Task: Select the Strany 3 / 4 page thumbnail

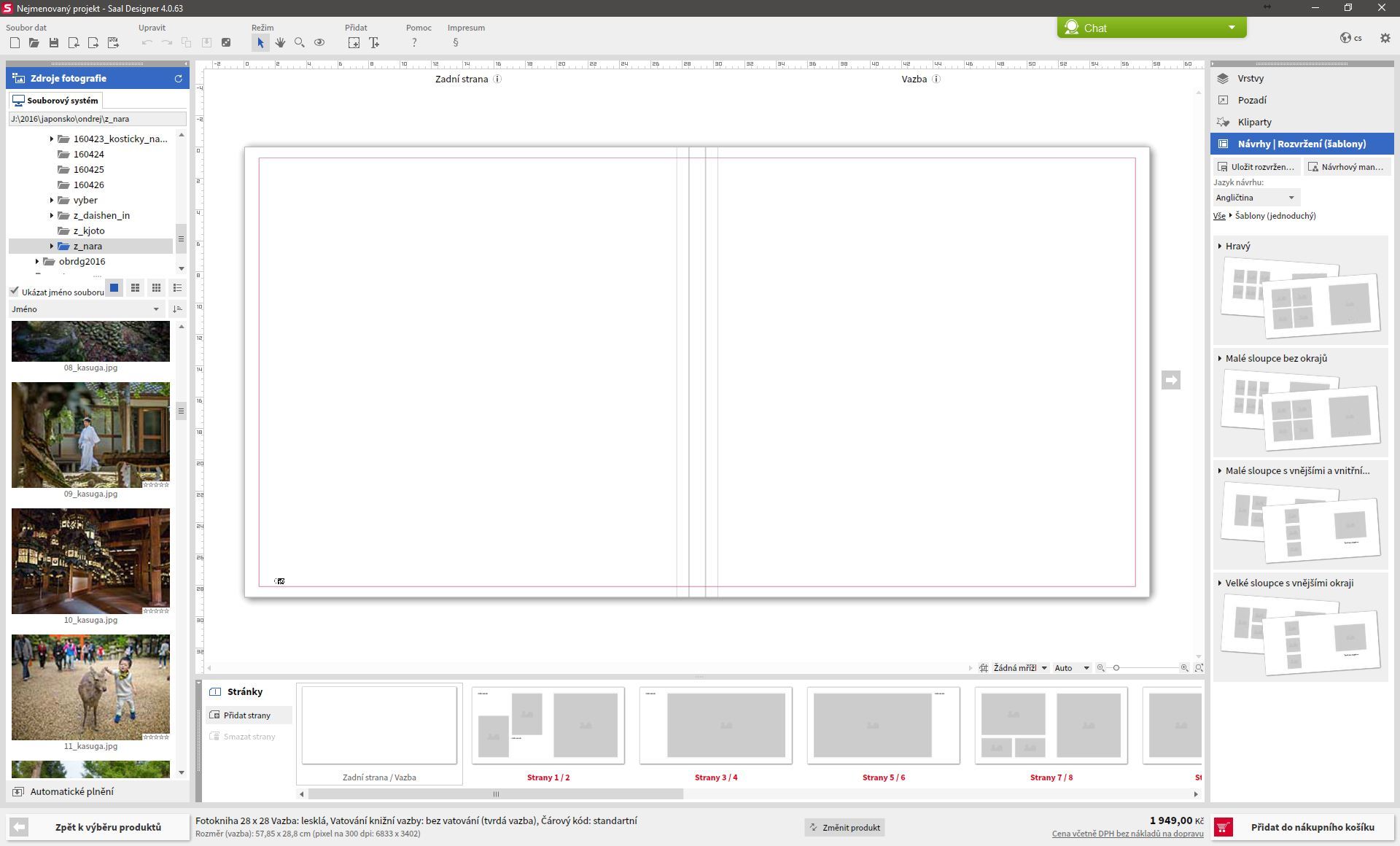Action: (715, 726)
